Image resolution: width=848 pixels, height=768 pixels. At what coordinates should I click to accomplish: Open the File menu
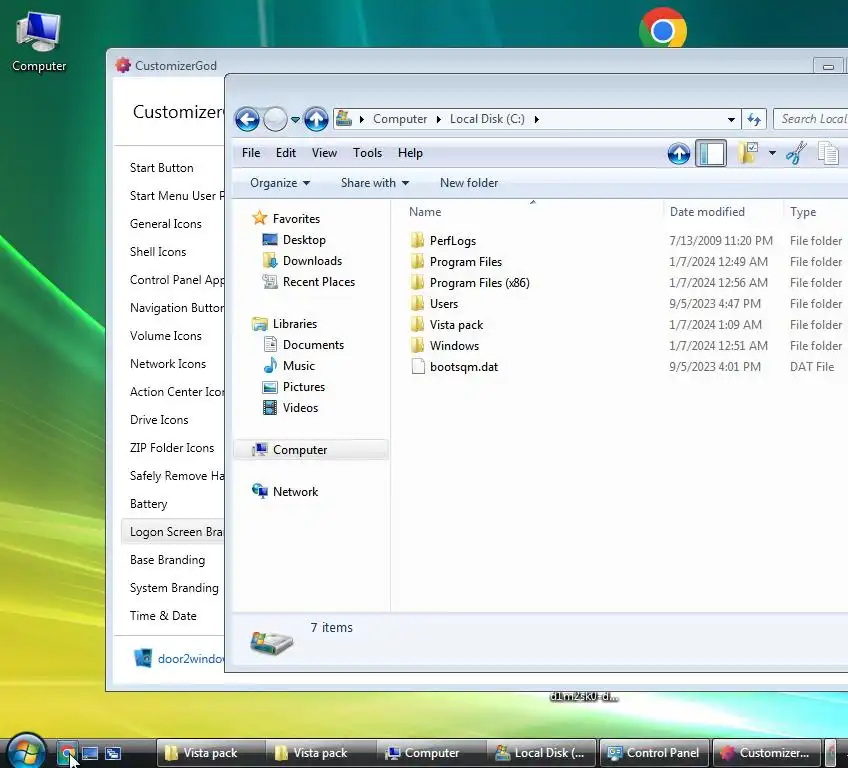251,153
